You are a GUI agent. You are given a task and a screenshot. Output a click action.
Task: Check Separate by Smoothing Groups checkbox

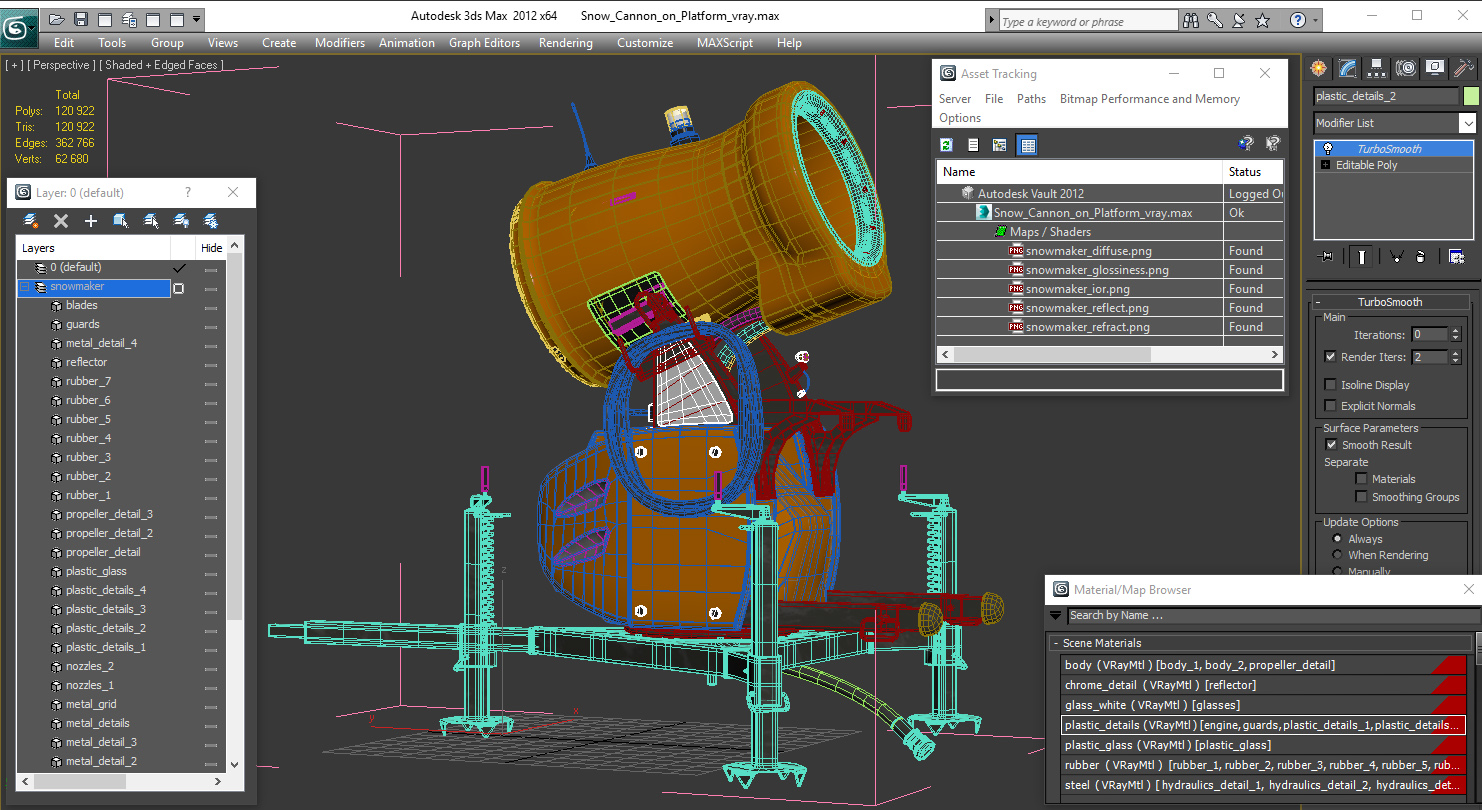click(x=1361, y=497)
